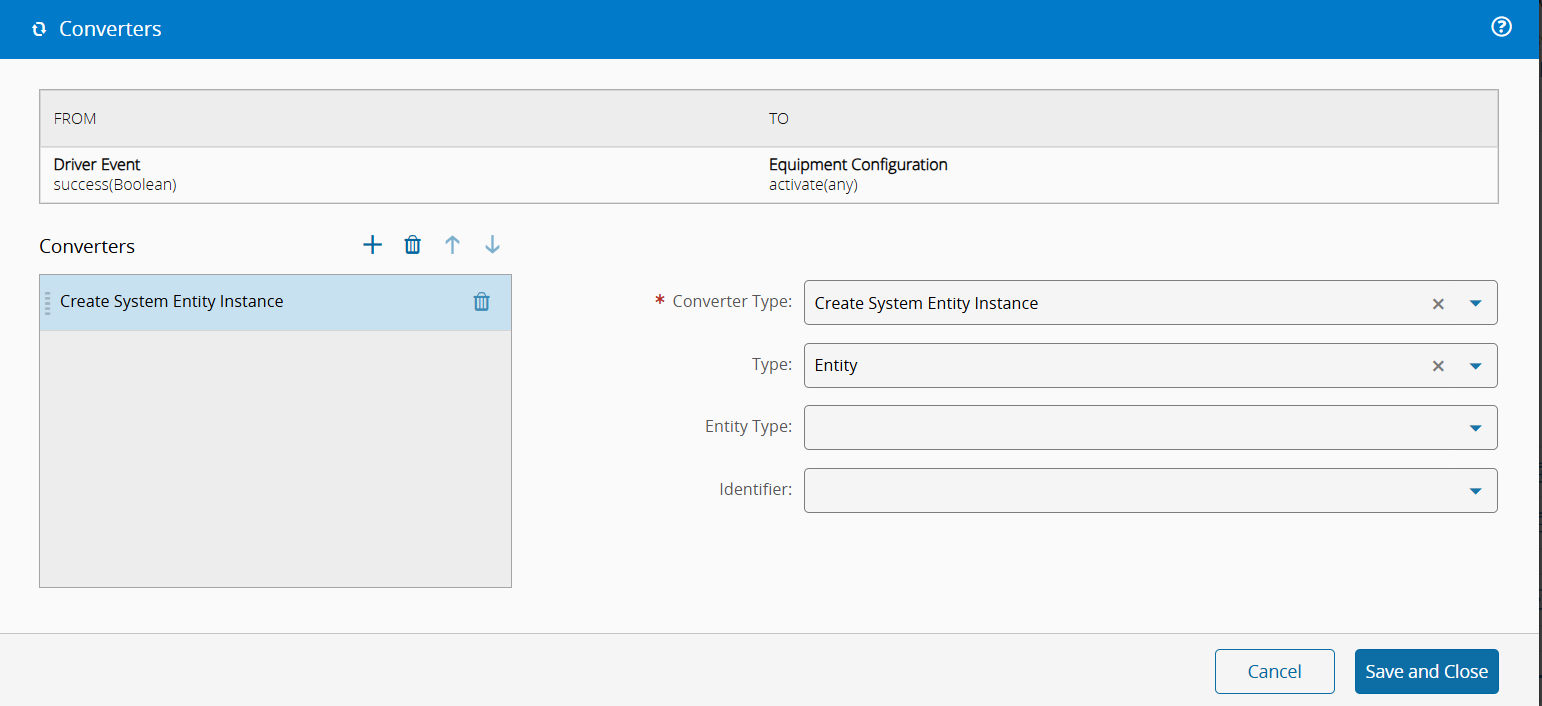Screen dimensions: 1542x706
Task: Select the Equipment Configuration cell
Action: click(x=858, y=174)
